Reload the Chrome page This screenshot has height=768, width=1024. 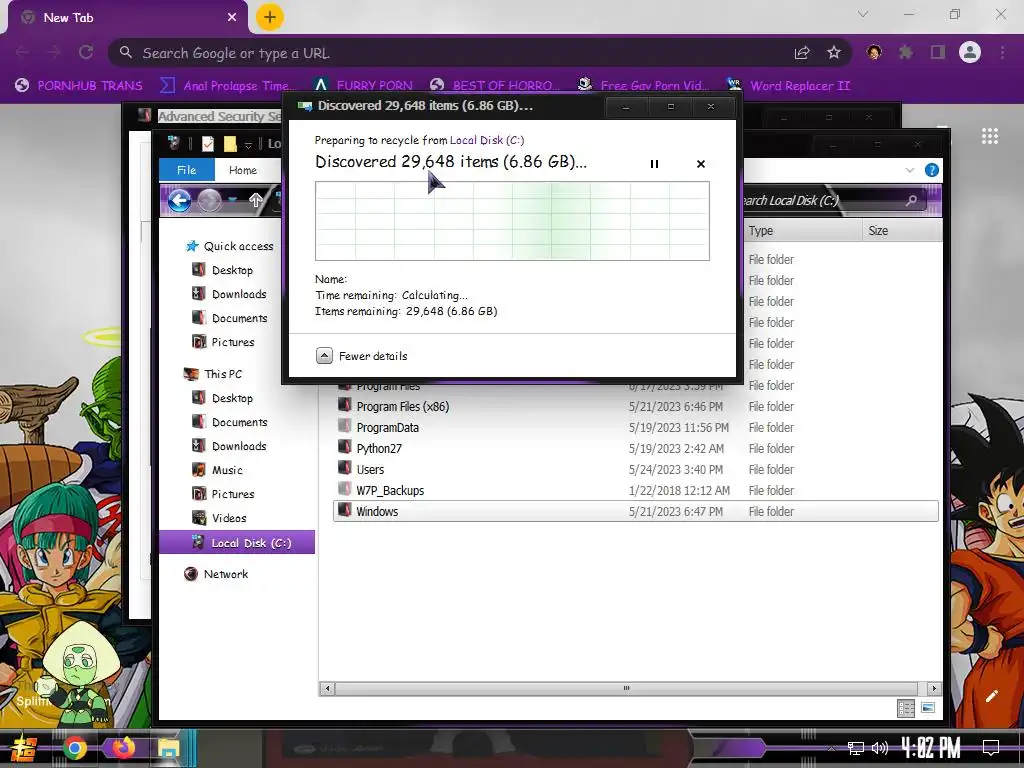(86, 52)
